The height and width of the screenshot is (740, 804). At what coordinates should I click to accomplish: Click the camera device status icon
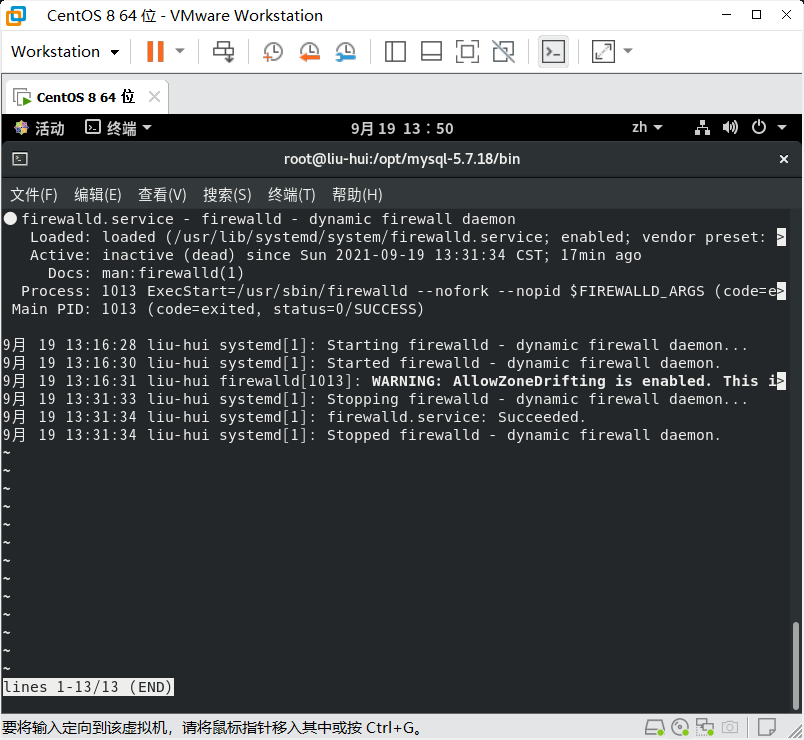(x=730, y=727)
